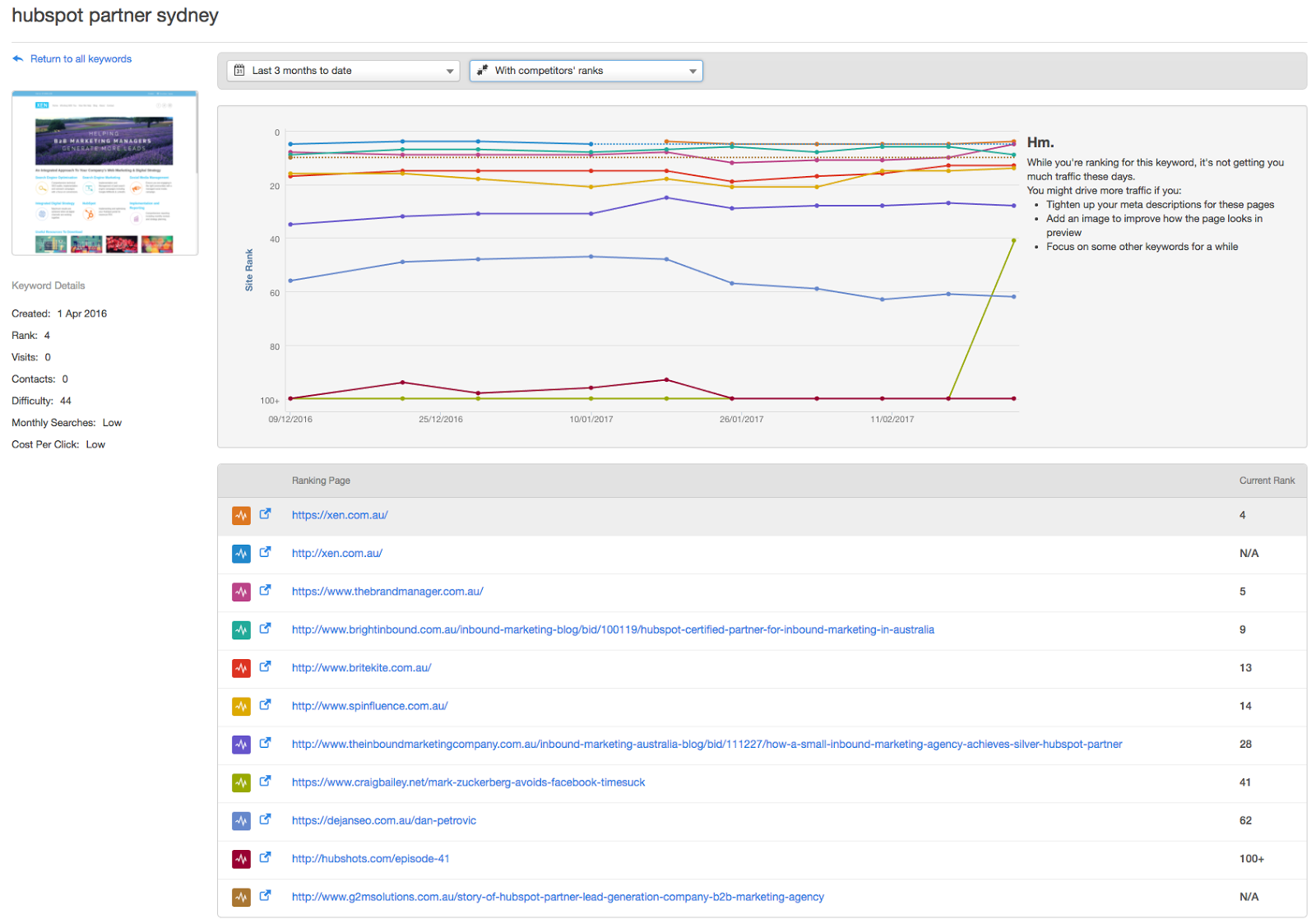Screen dimensions: 1316x924
Task: Open thebrandmanager.com.au external link icon
Action: pos(265,591)
